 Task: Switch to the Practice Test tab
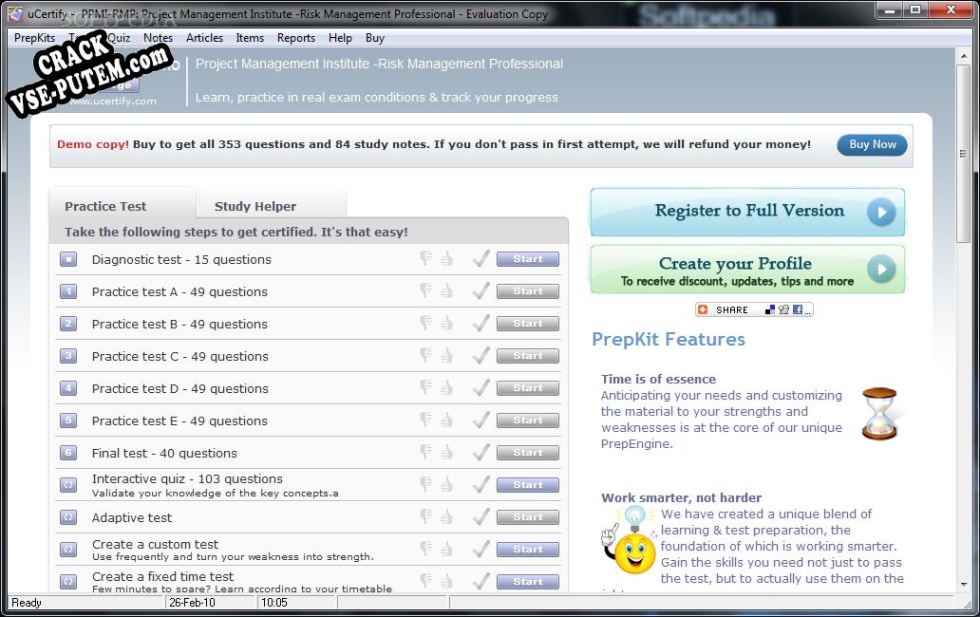click(x=123, y=206)
